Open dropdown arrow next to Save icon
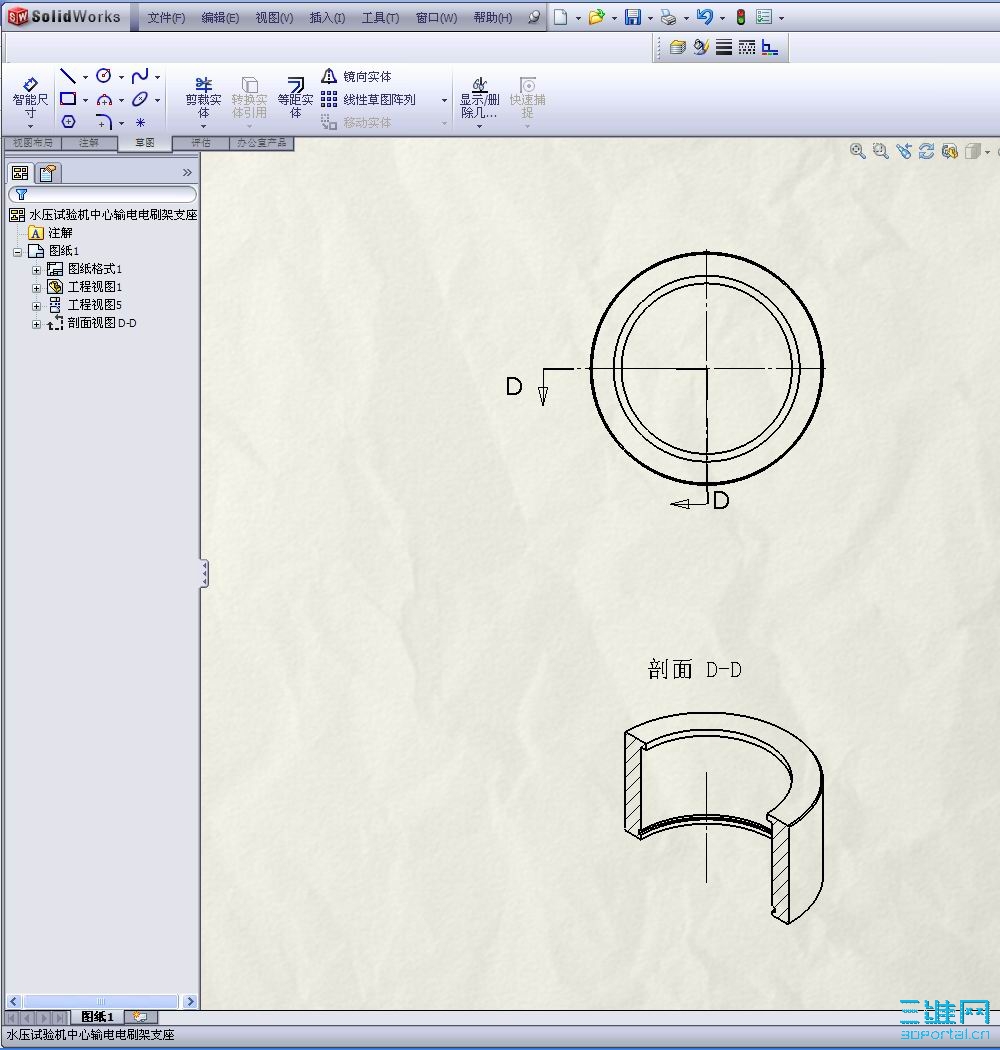The height and width of the screenshot is (1050, 1000). point(650,18)
